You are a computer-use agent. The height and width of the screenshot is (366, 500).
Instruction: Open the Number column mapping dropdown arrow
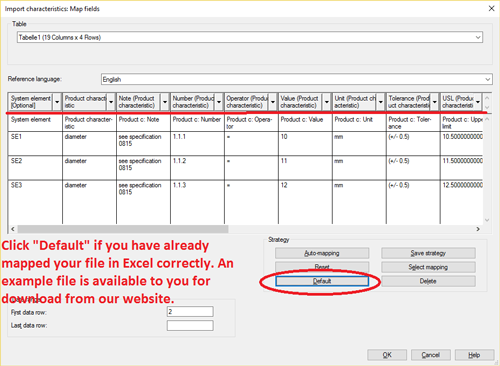coord(219,102)
